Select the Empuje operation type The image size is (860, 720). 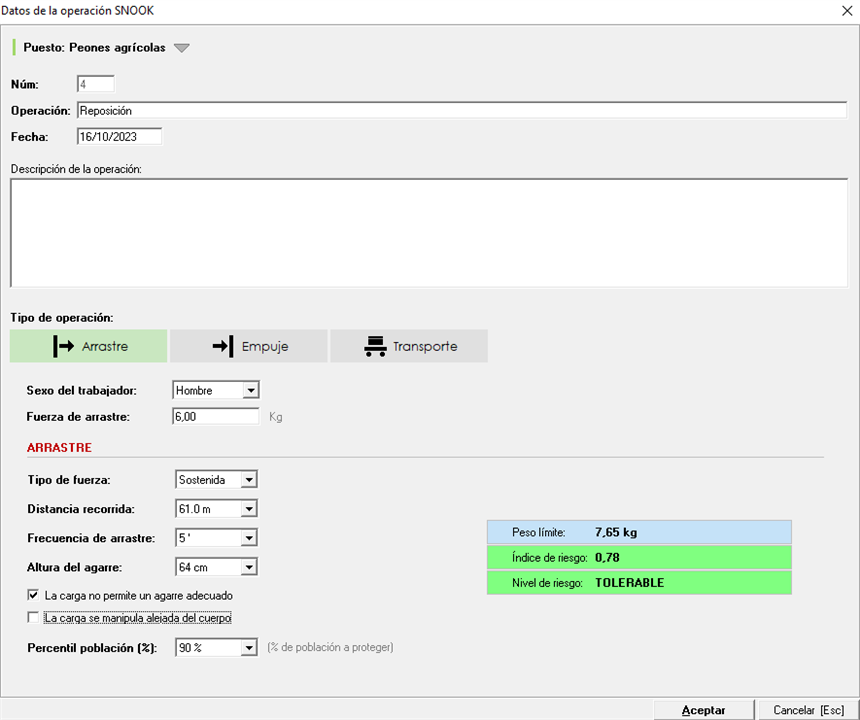tap(249, 346)
